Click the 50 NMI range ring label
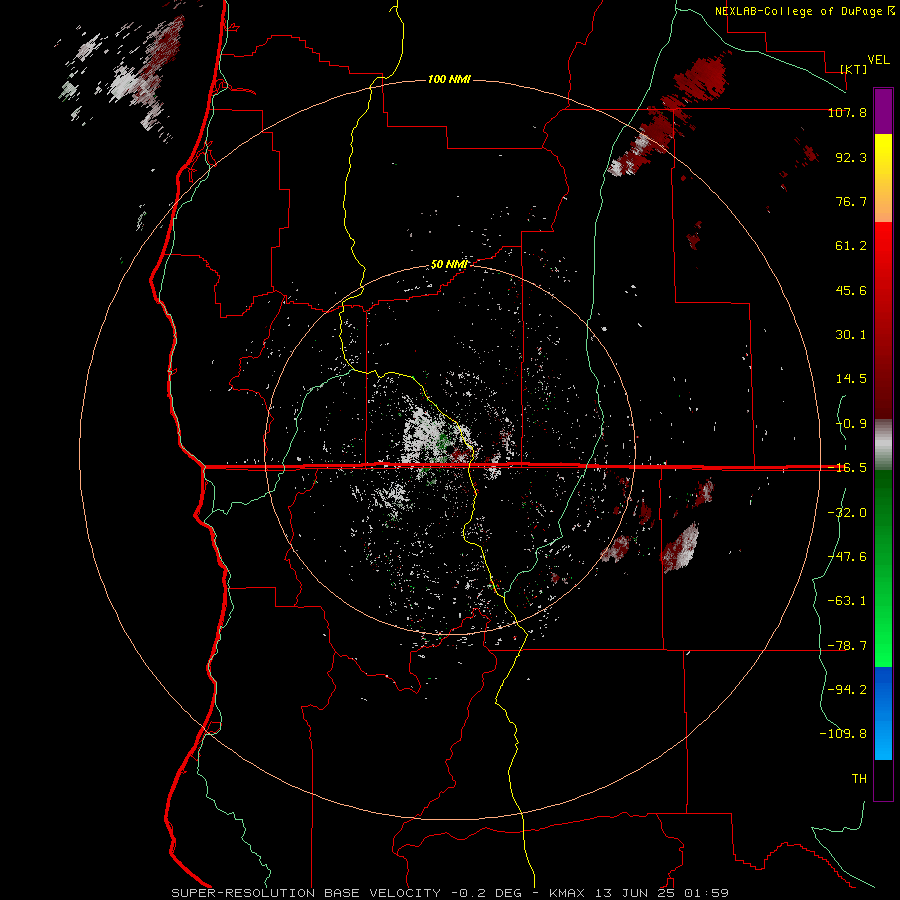 [x=449, y=264]
